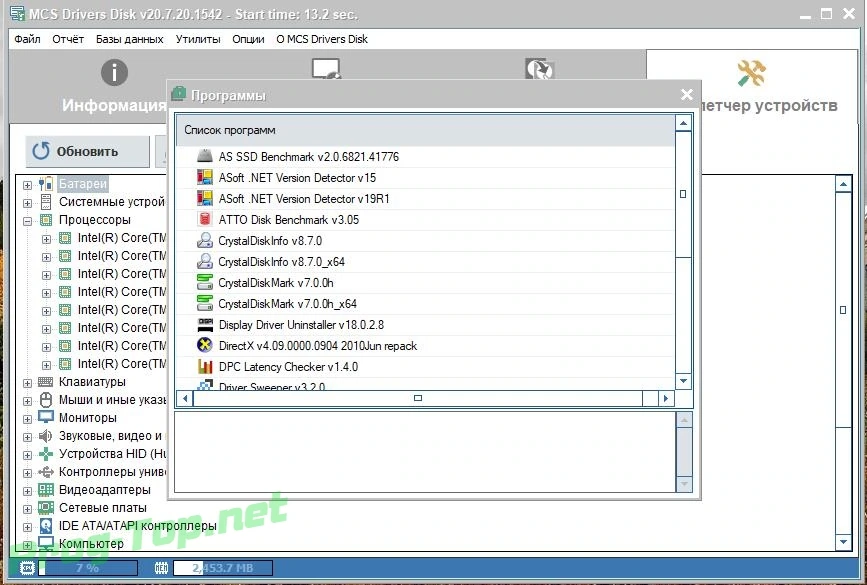The image size is (867, 585).
Task: Click the ASoft .NET Version Detector v19R1 icon
Action: pyautogui.click(x=205, y=198)
